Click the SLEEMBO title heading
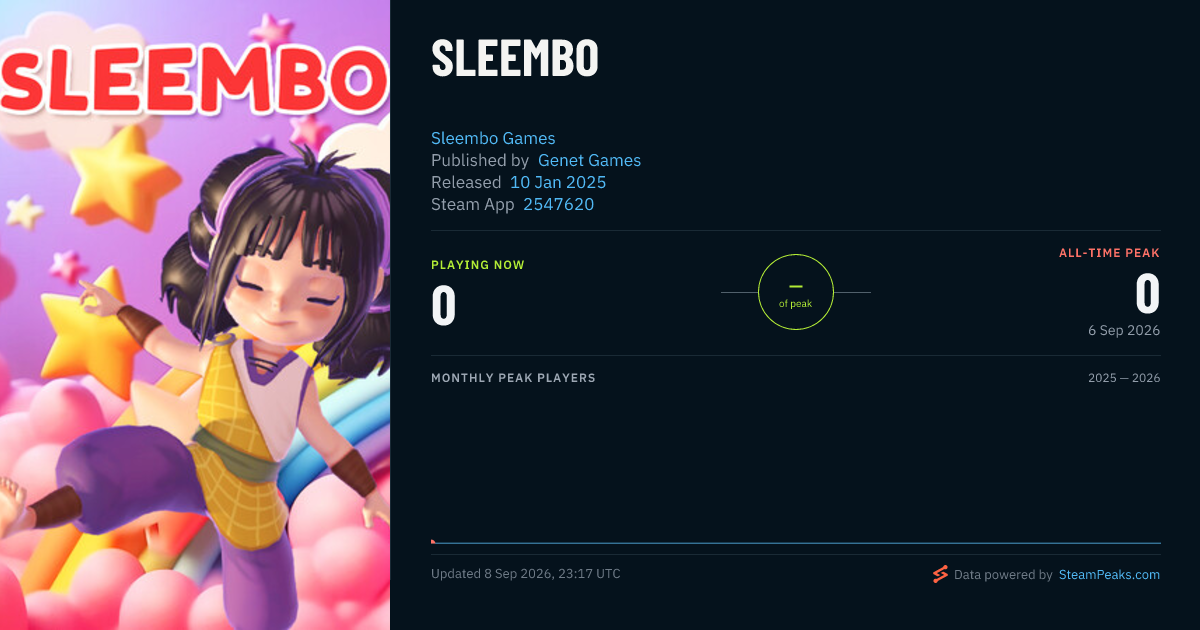 (x=515, y=58)
